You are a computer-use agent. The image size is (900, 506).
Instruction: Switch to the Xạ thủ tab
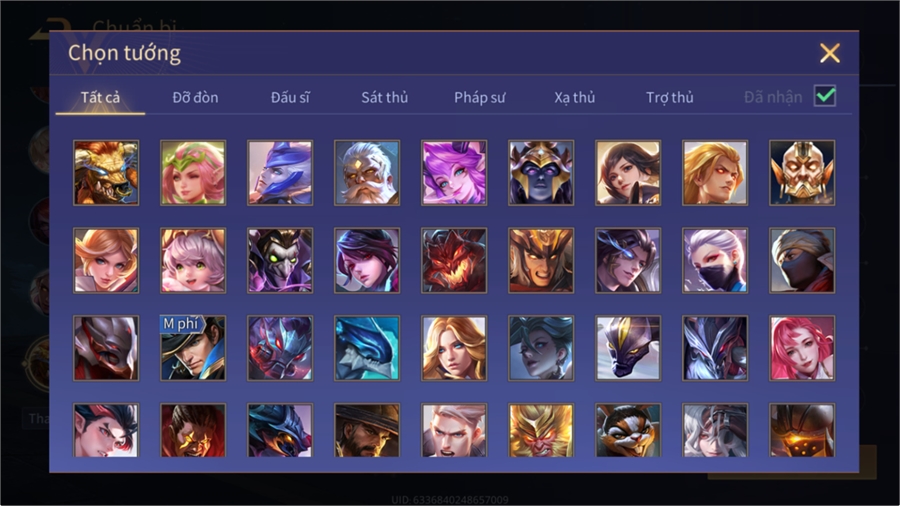(x=575, y=98)
